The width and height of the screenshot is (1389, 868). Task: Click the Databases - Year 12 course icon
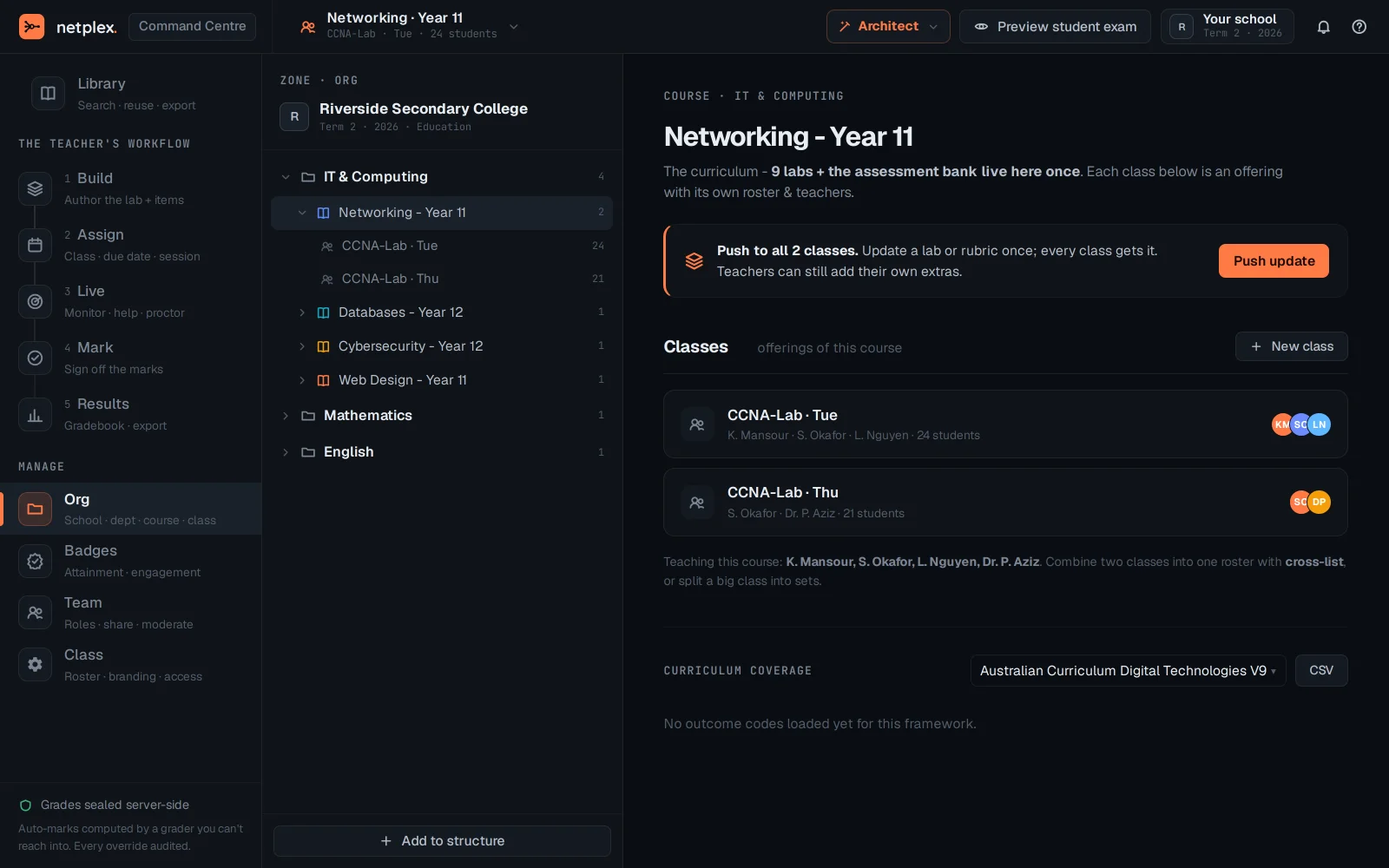tap(323, 312)
